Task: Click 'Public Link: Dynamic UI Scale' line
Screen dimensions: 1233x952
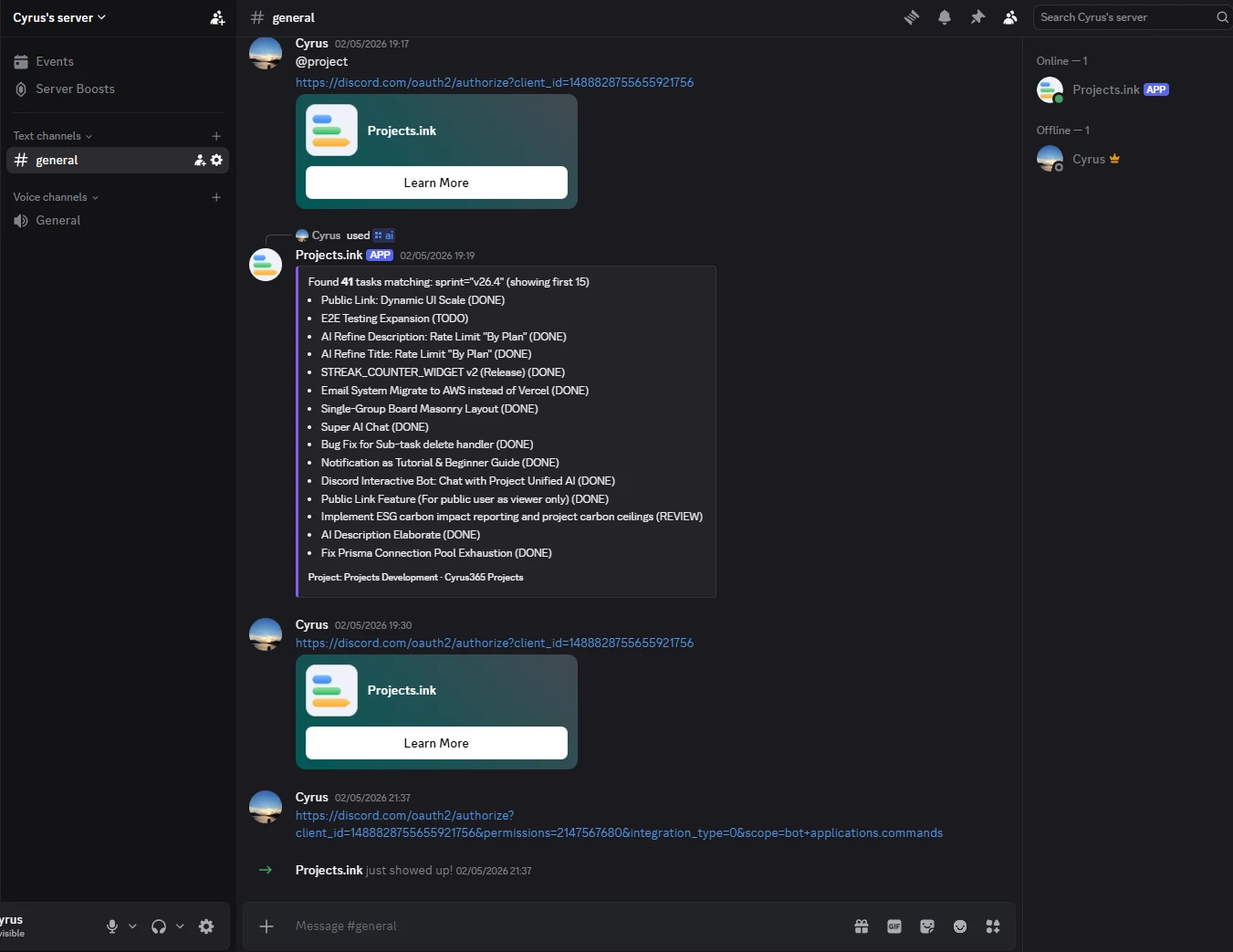Action: click(x=413, y=300)
